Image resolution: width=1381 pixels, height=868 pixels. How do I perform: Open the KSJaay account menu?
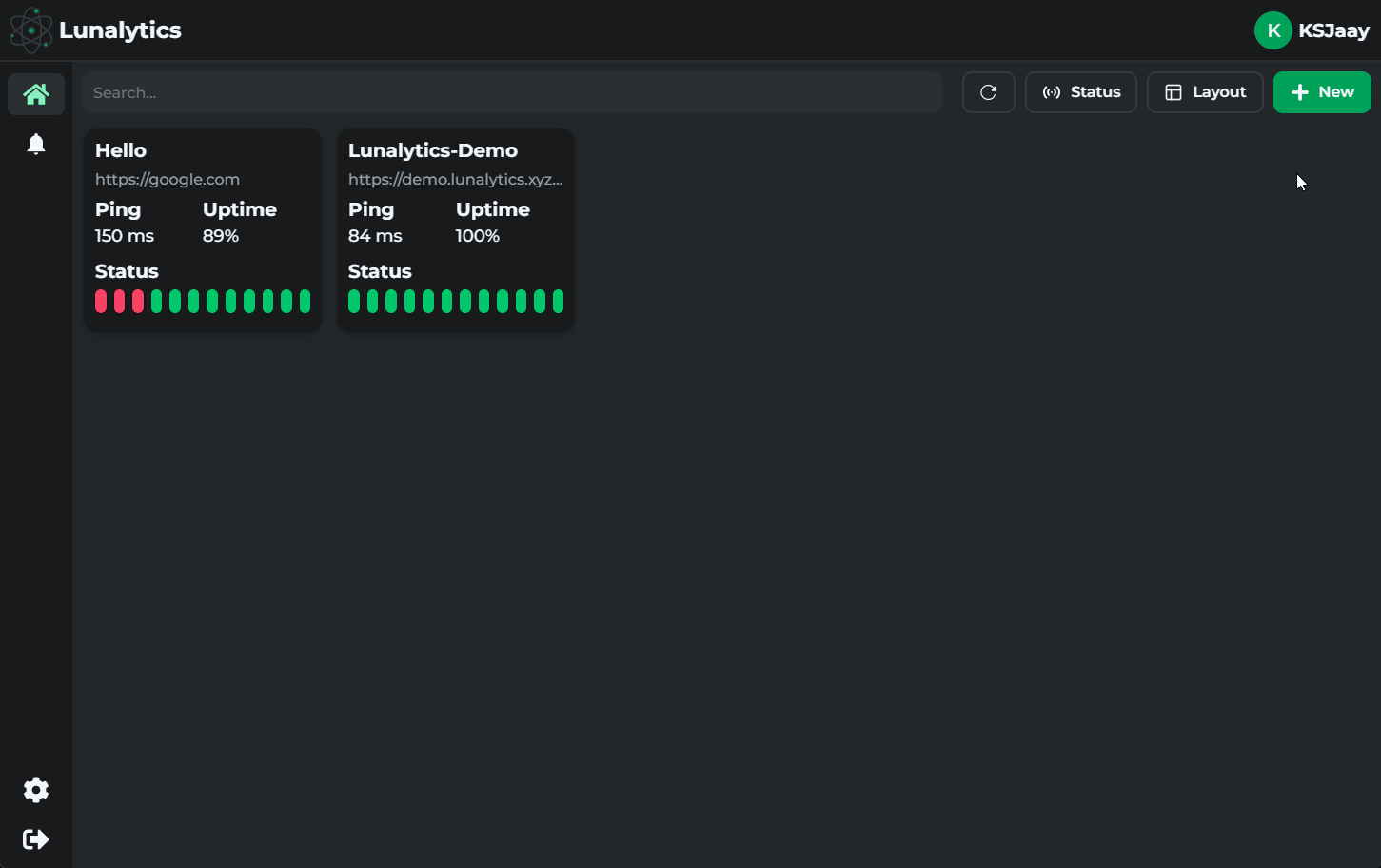(x=1312, y=30)
